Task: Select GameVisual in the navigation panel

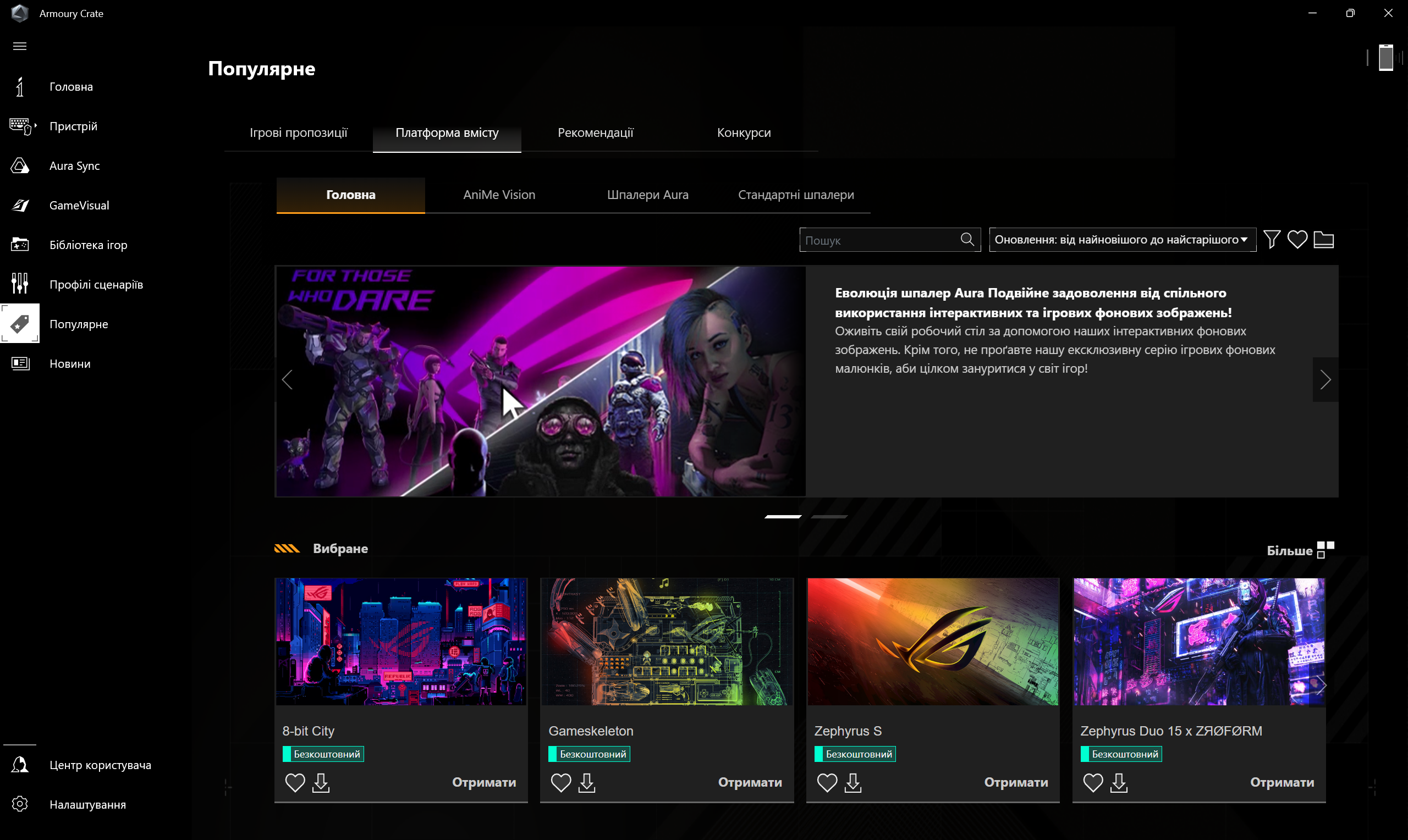Action: (x=79, y=205)
